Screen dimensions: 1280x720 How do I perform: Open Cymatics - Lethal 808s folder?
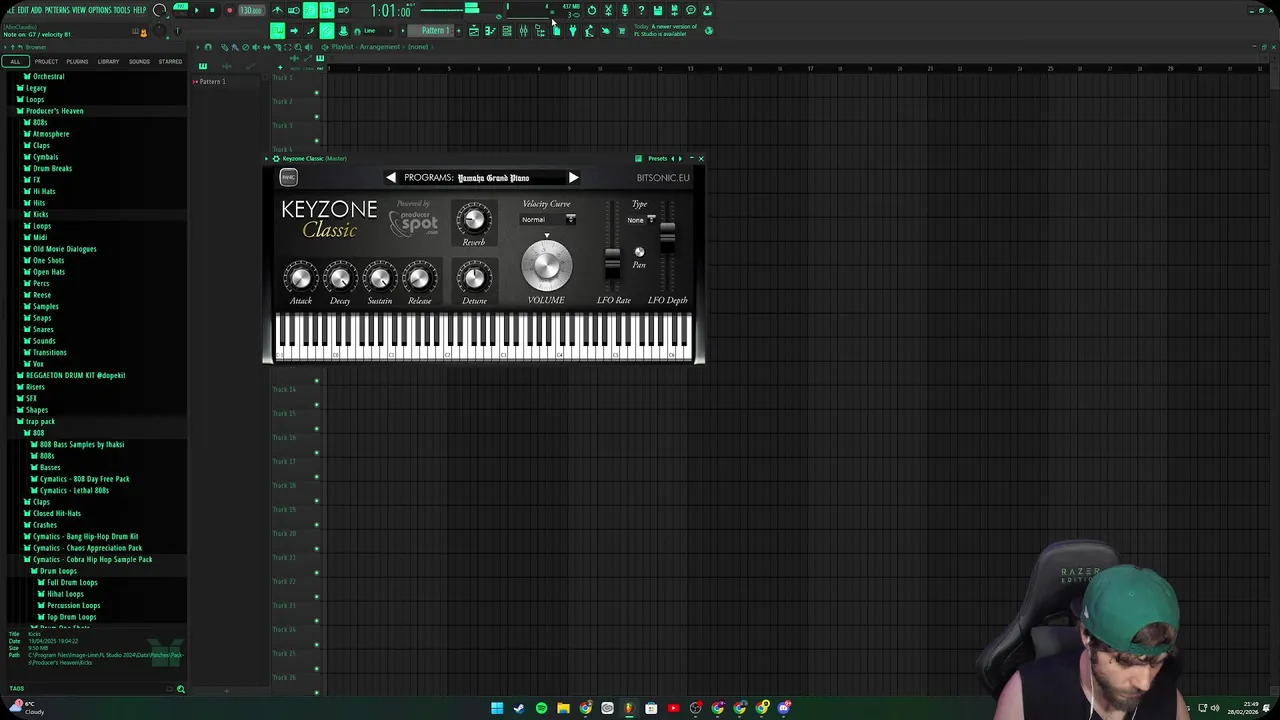[74, 490]
